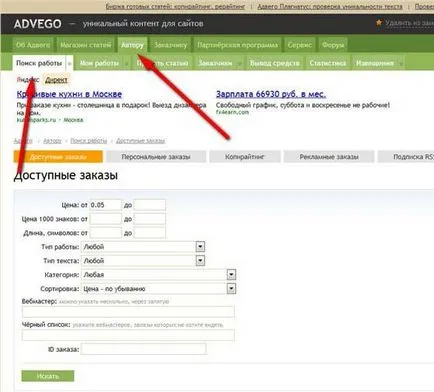Click the Цена до input field
434x392 pixels.
tap(150, 205)
